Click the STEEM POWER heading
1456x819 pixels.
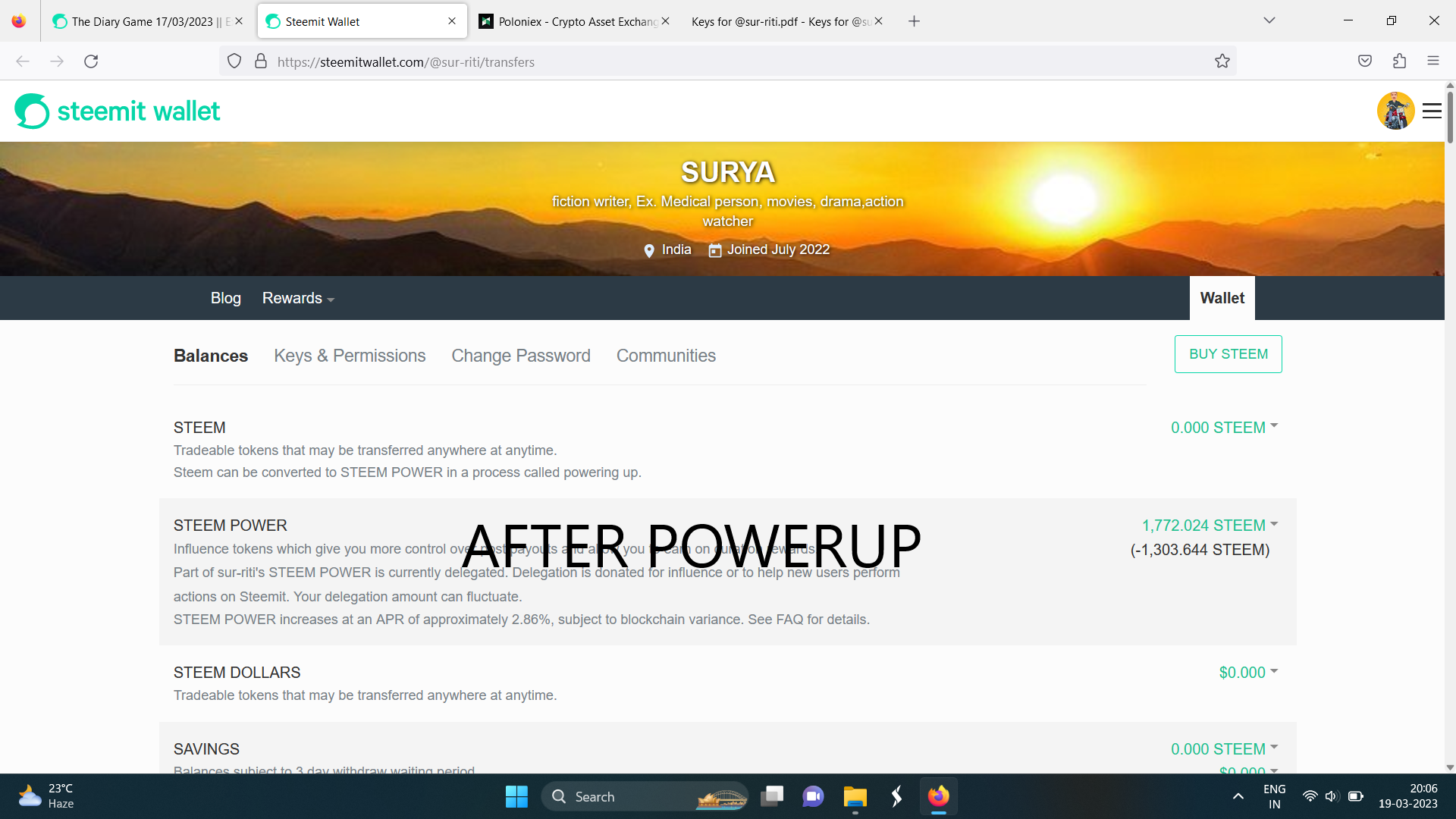tap(231, 526)
